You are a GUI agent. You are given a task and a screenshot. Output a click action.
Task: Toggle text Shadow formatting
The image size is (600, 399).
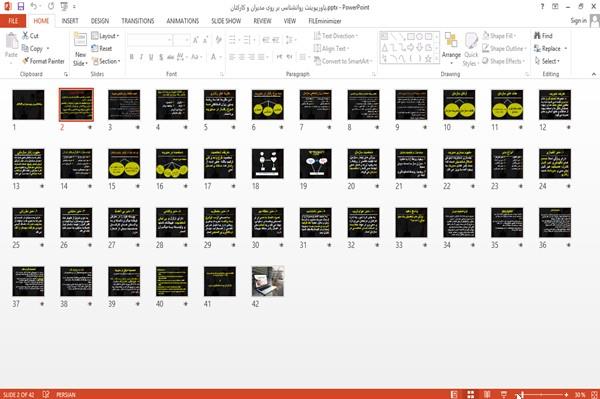point(161,57)
